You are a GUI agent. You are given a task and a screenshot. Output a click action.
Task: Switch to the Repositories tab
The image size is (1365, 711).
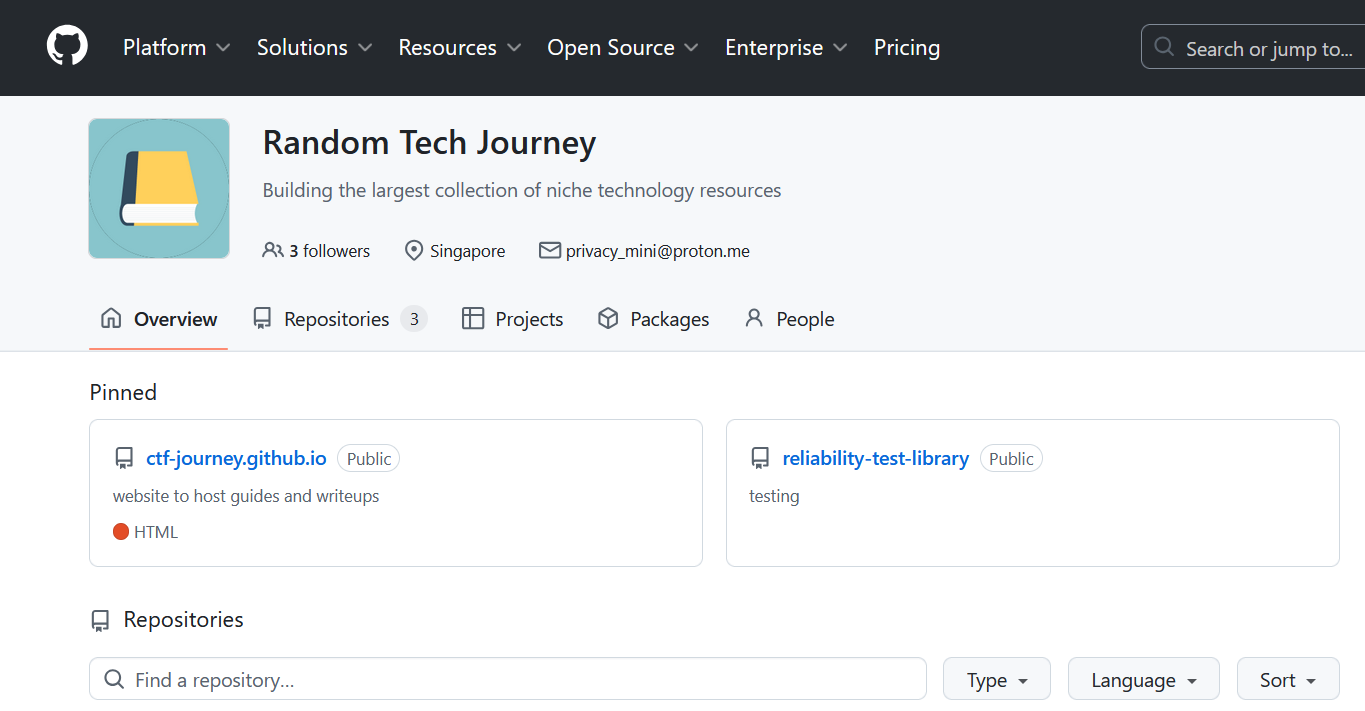338,319
